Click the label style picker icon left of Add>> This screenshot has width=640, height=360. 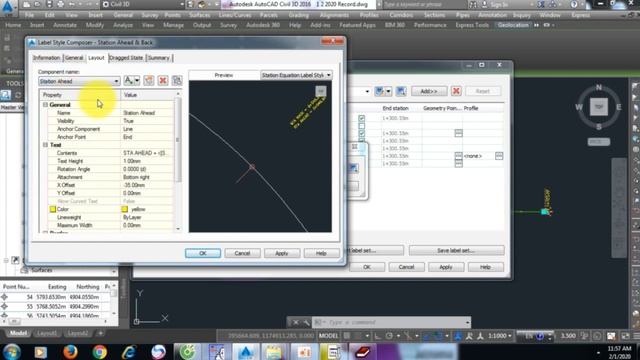pos(380,91)
